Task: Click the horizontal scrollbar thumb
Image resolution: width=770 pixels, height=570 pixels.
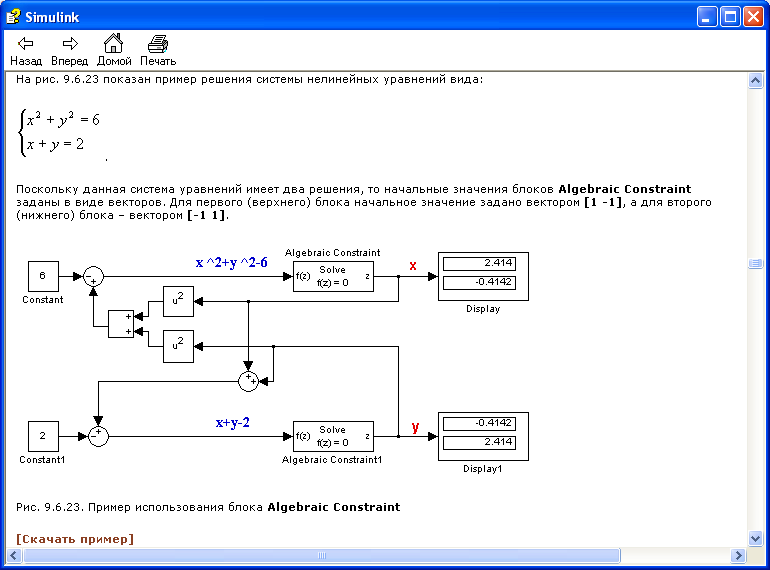Action: click(322, 555)
